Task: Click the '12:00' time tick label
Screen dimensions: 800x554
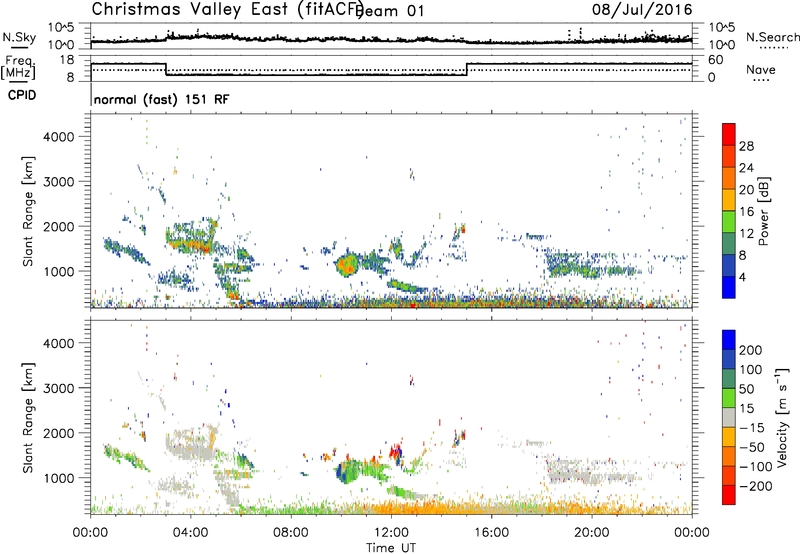Action: (391, 533)
